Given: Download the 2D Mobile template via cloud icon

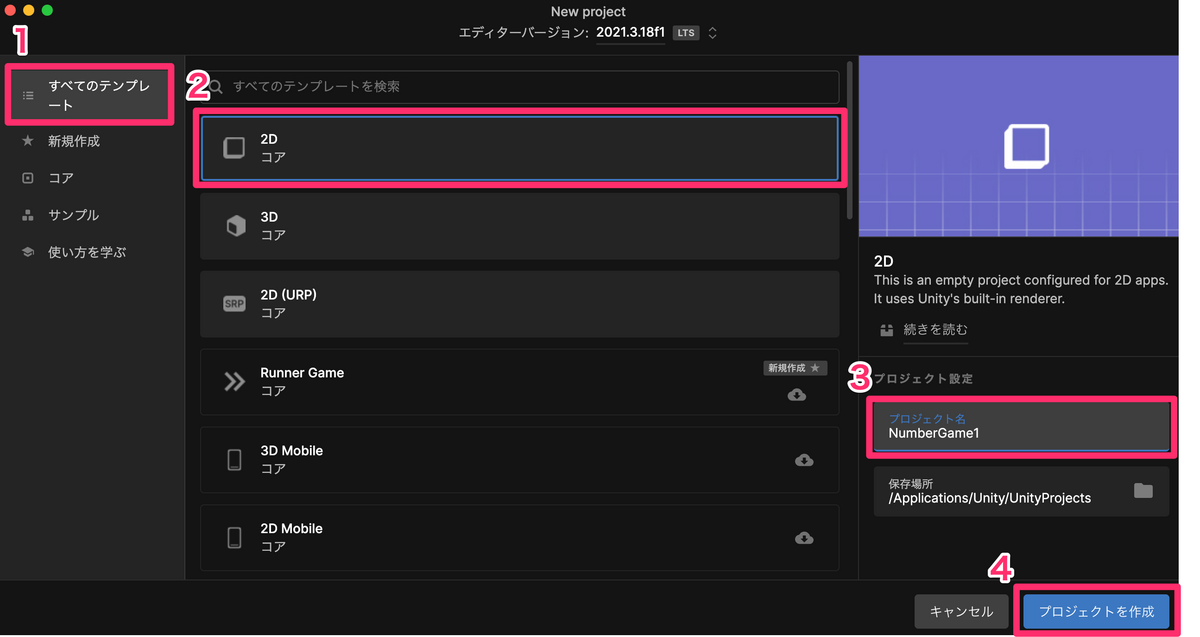Looking at the screenshot, I should point(804,538).
